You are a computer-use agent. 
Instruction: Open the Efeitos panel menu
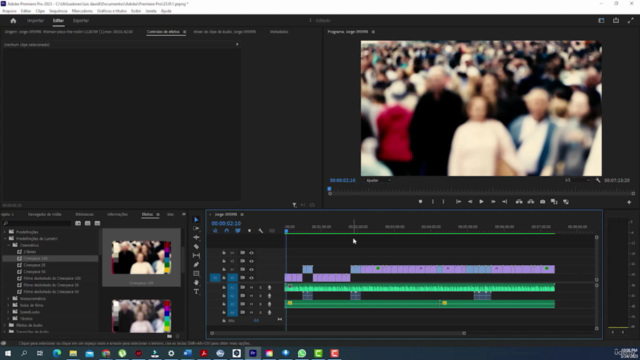[x=158, y=215]
